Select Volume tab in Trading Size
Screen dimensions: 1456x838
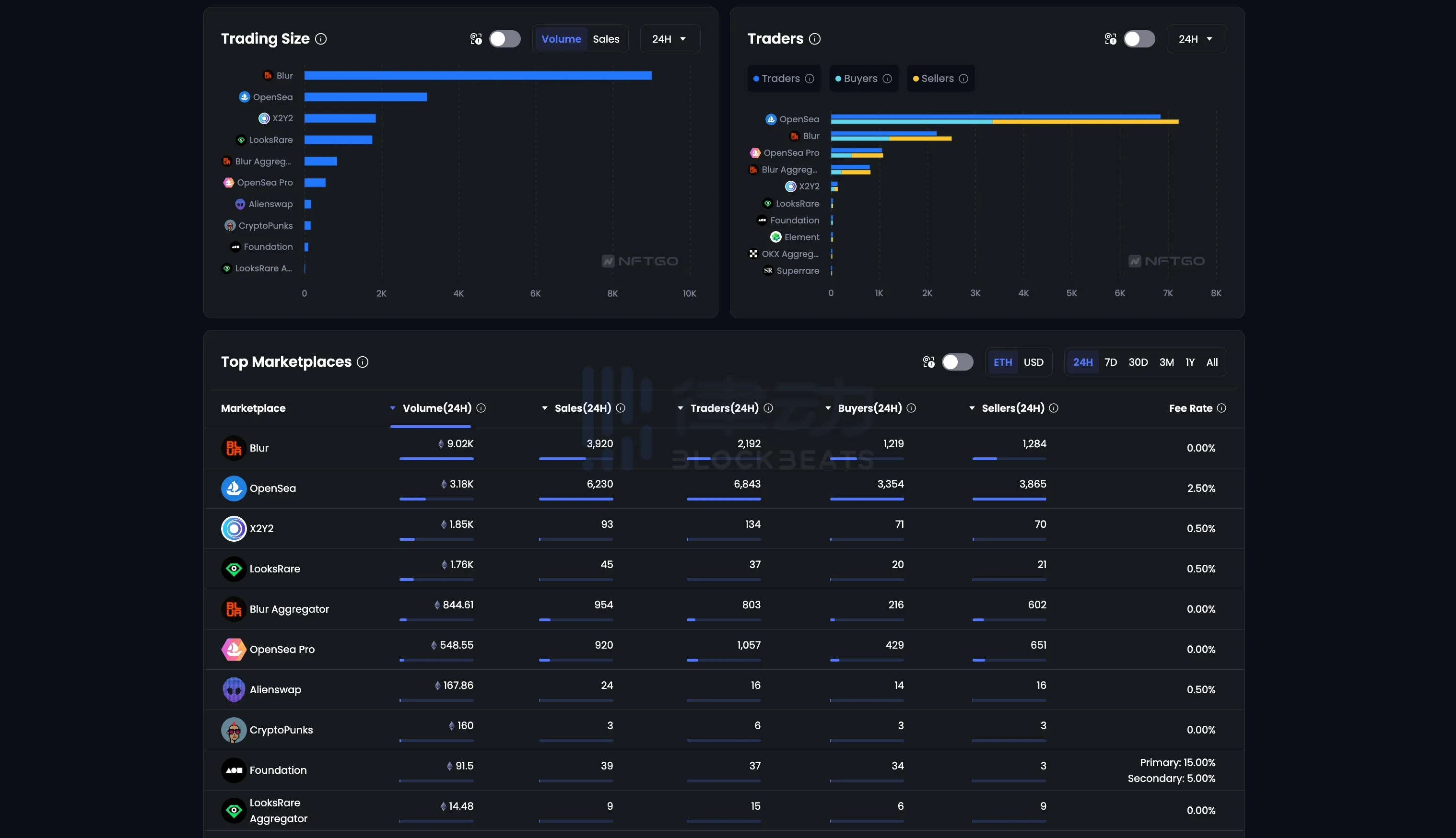[x=561, y=39]
